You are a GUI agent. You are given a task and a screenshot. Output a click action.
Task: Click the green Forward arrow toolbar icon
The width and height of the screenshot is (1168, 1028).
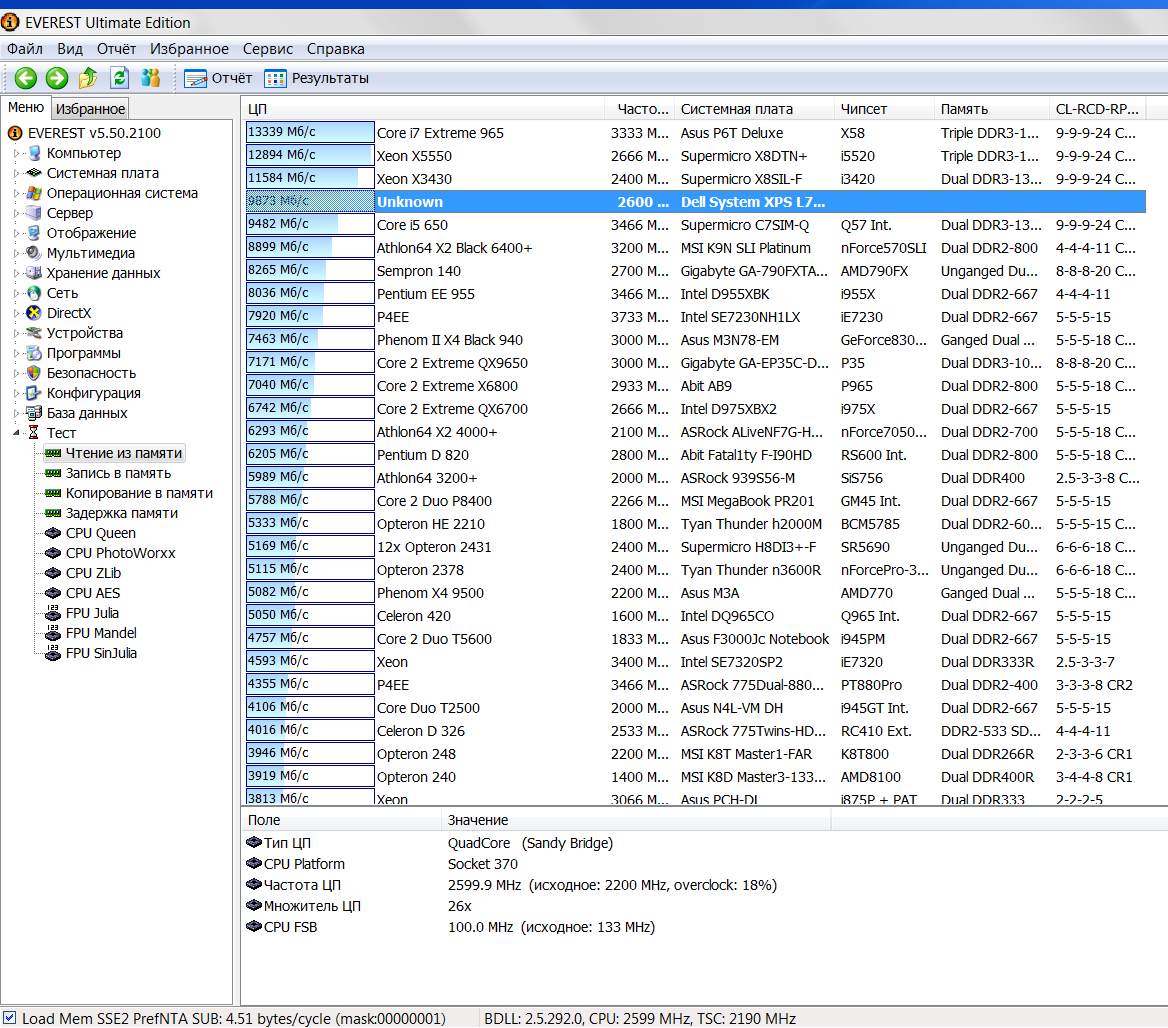coord(57,78)
